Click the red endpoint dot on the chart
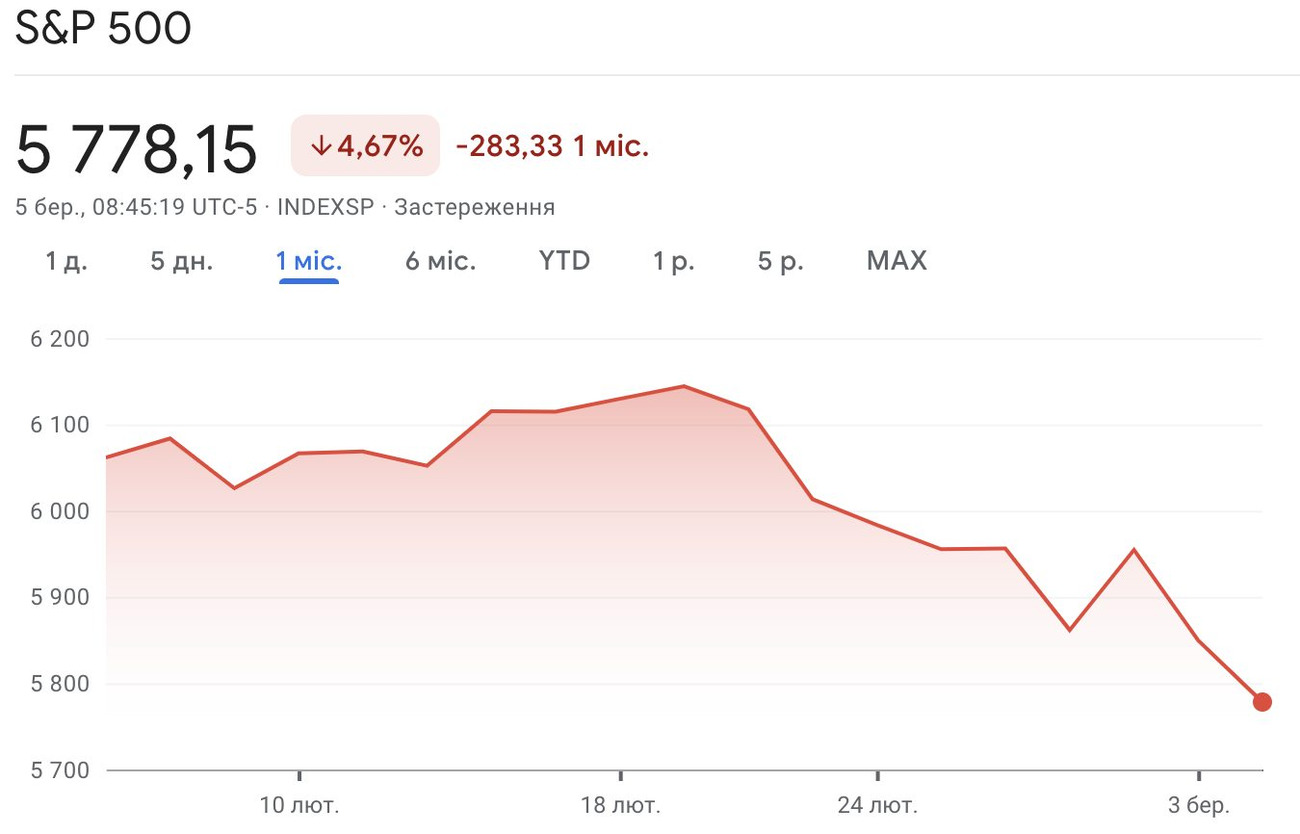The height and width of the screenshot is (834, 1300). (x=1262, y=702)
